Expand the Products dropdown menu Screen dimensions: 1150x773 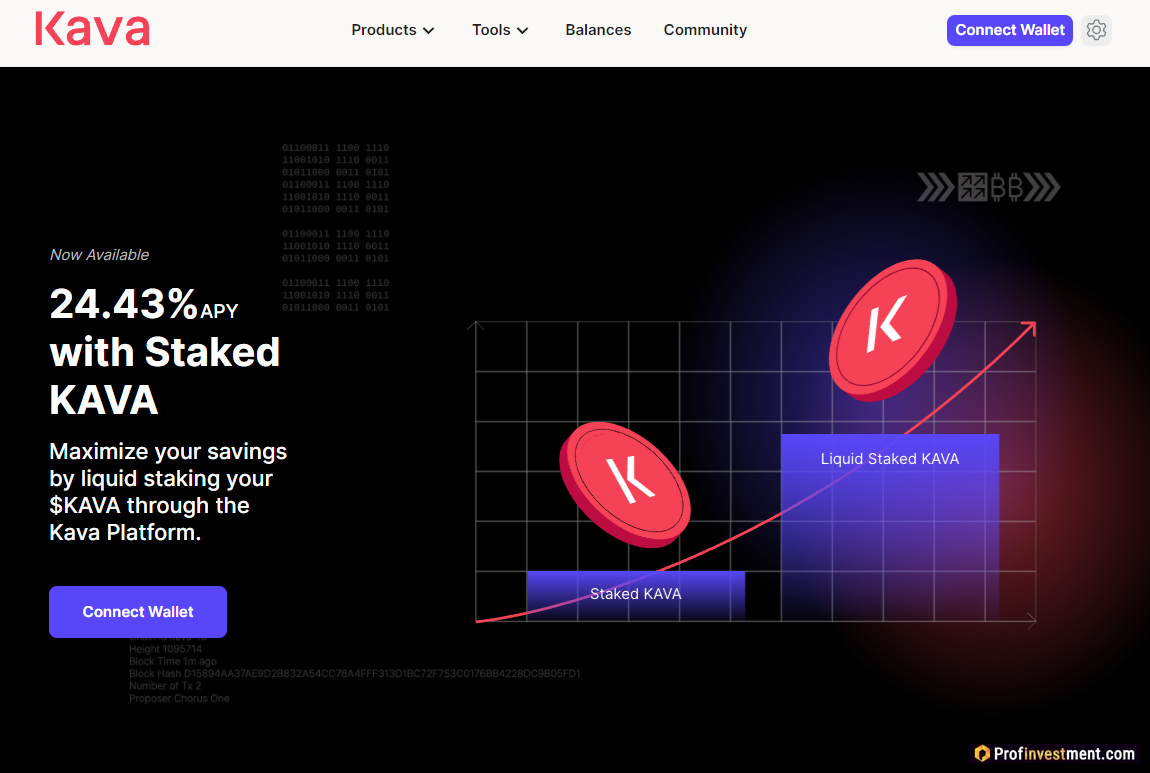[x=392, y=30]
